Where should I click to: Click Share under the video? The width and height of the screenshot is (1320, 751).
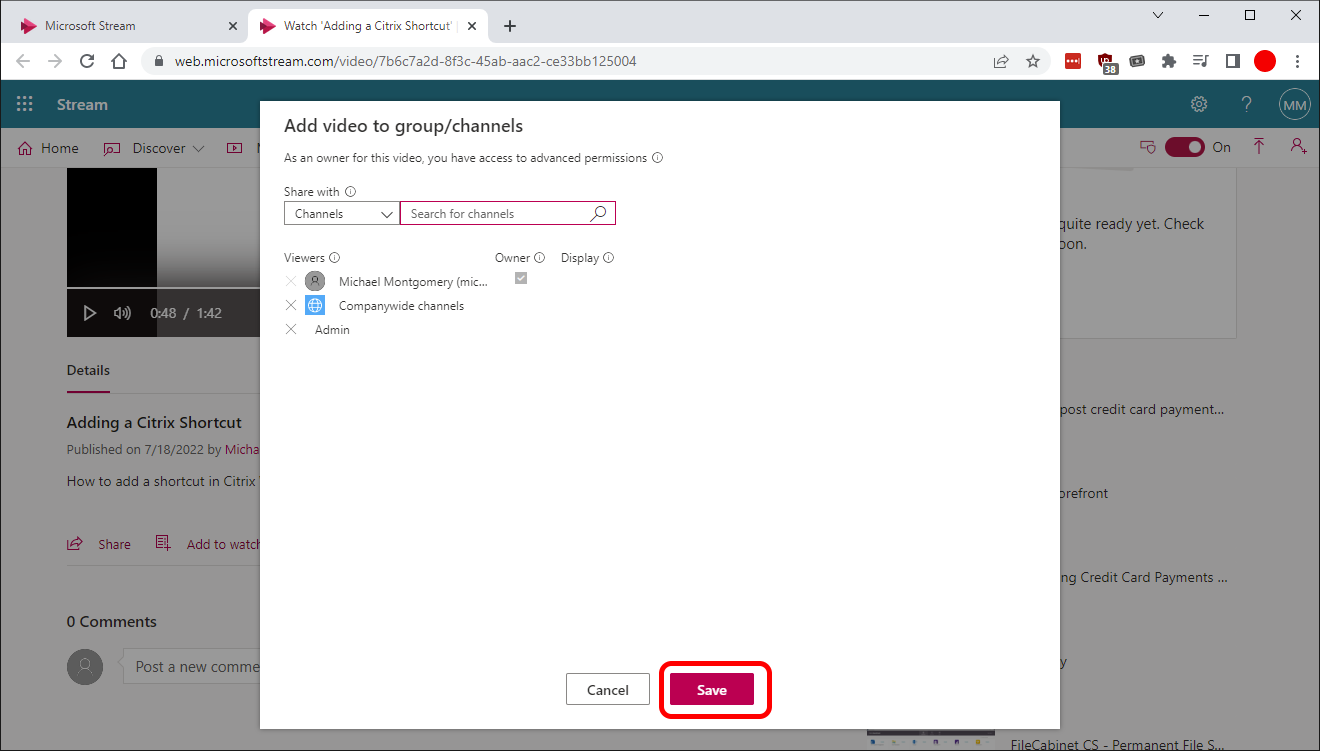(x=99, y=544)
